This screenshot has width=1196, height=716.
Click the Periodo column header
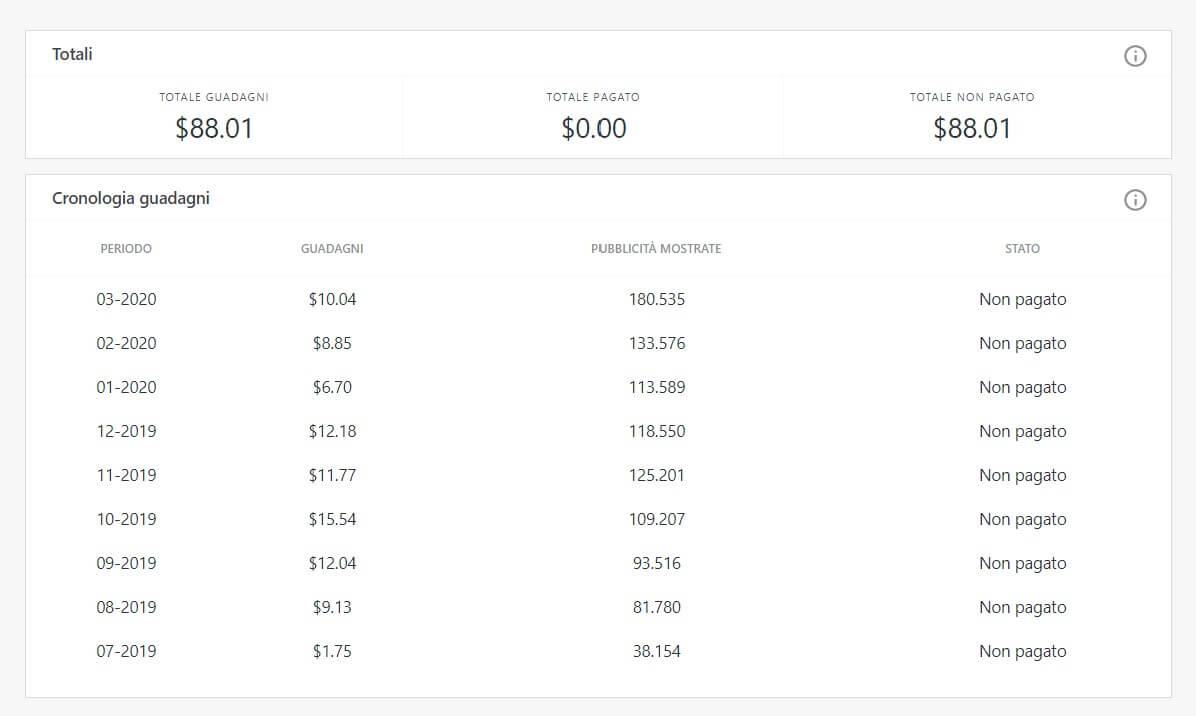coord(126,248)
